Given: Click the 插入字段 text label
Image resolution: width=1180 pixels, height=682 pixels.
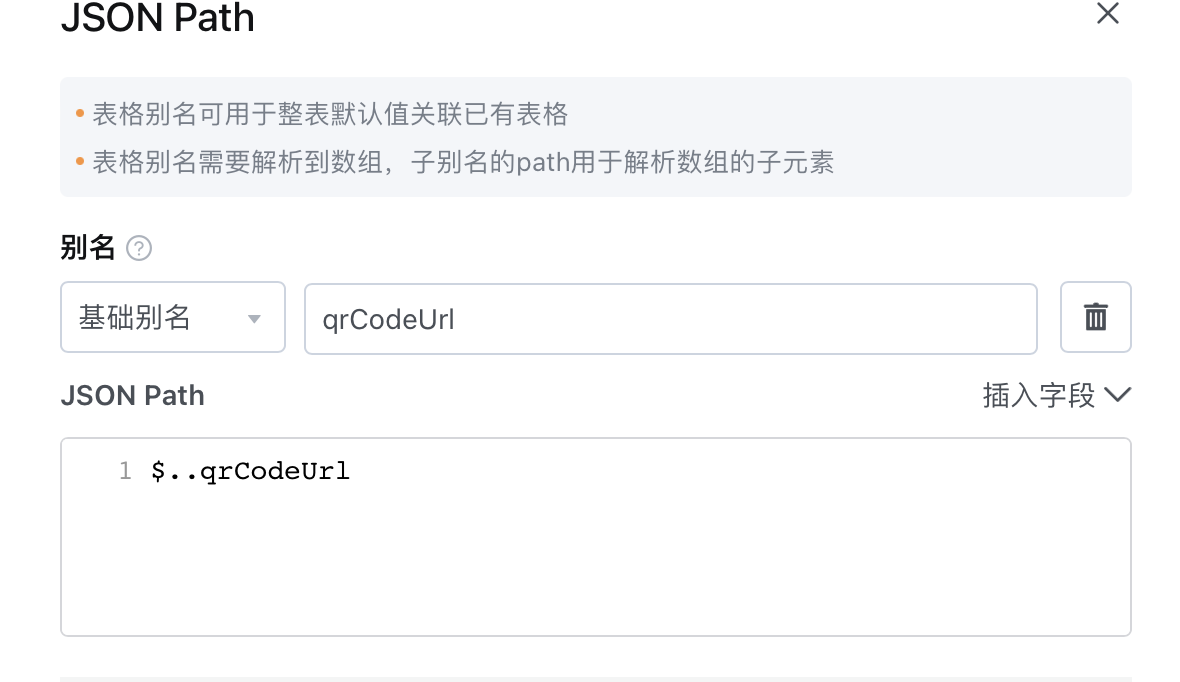Looking at the screenshot, I should click(x=1039, y=395).
